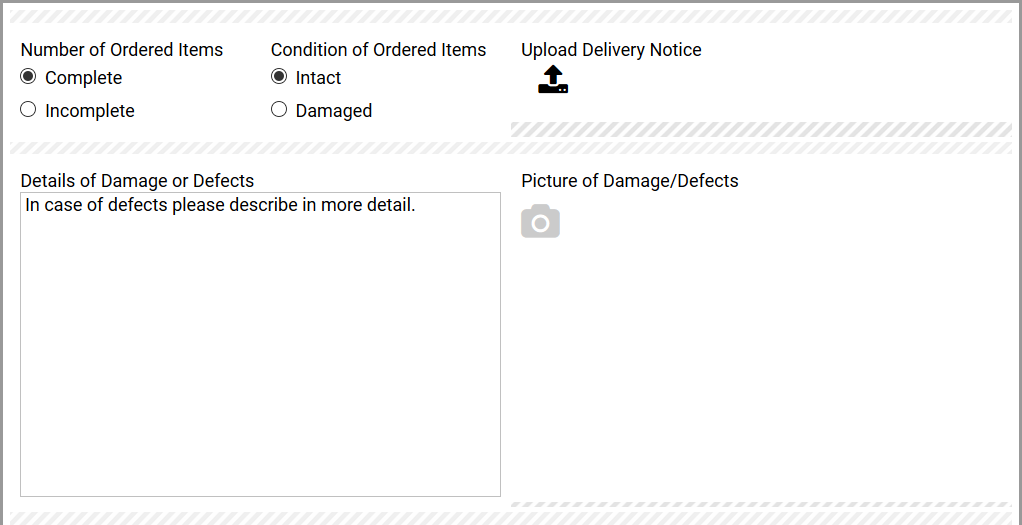
Task: Click the striped divider below the upload icon
Action: tap(760, 129)
